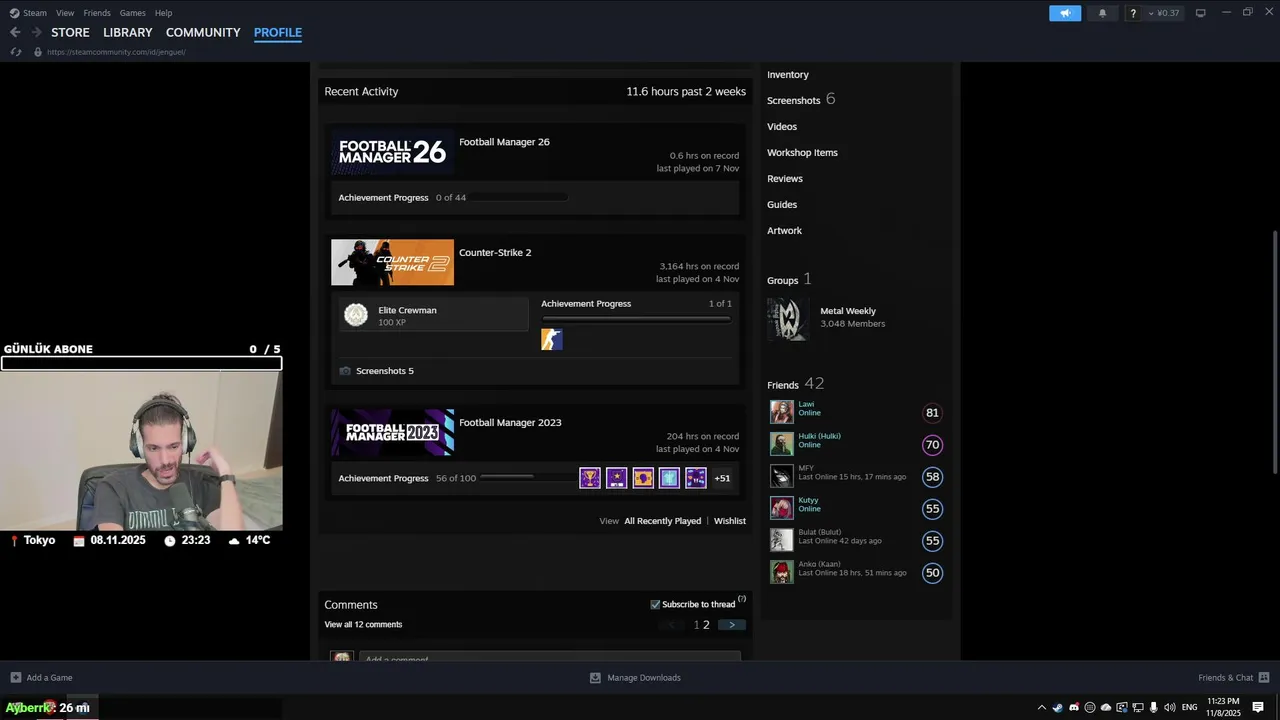Click the Steam back navigation arrow

pyautogui.click(x=15, y=32)
